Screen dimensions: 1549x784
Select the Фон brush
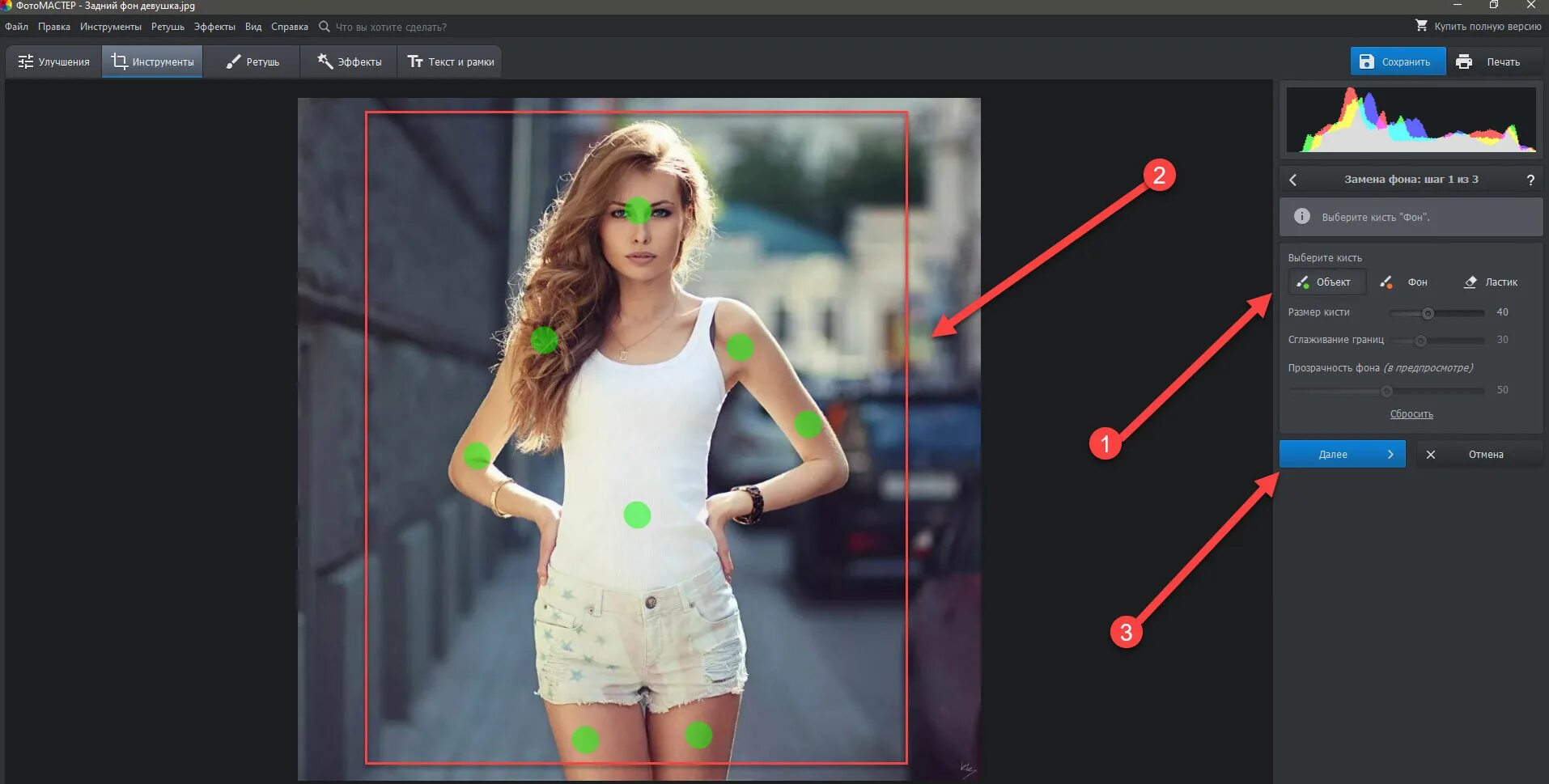(1405, 282)
